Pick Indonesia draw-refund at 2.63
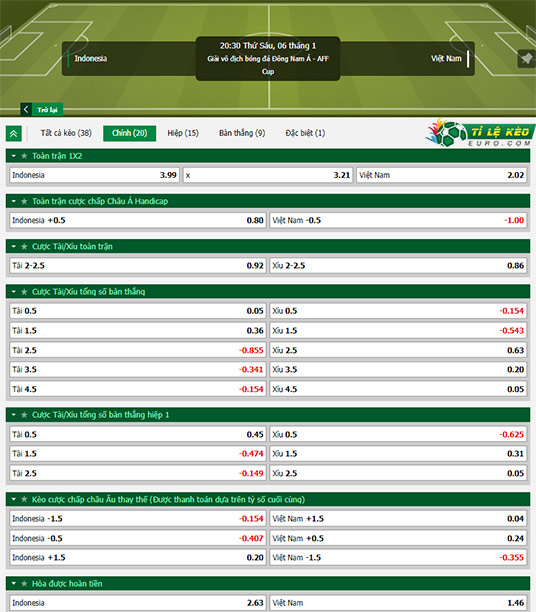Screen dimensions: 536x612 tap(138, 603)
